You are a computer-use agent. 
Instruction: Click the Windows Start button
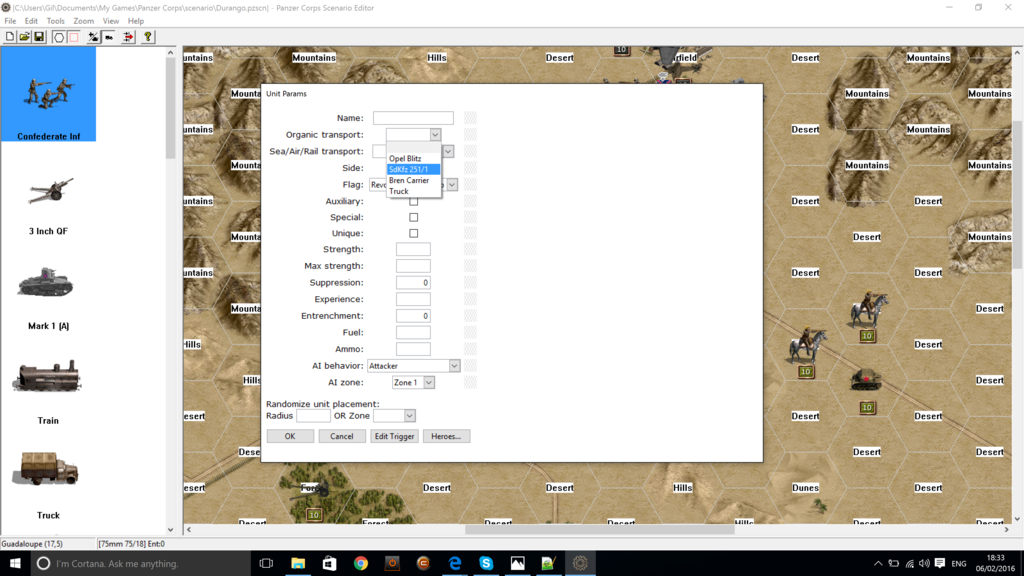(15, 563)
